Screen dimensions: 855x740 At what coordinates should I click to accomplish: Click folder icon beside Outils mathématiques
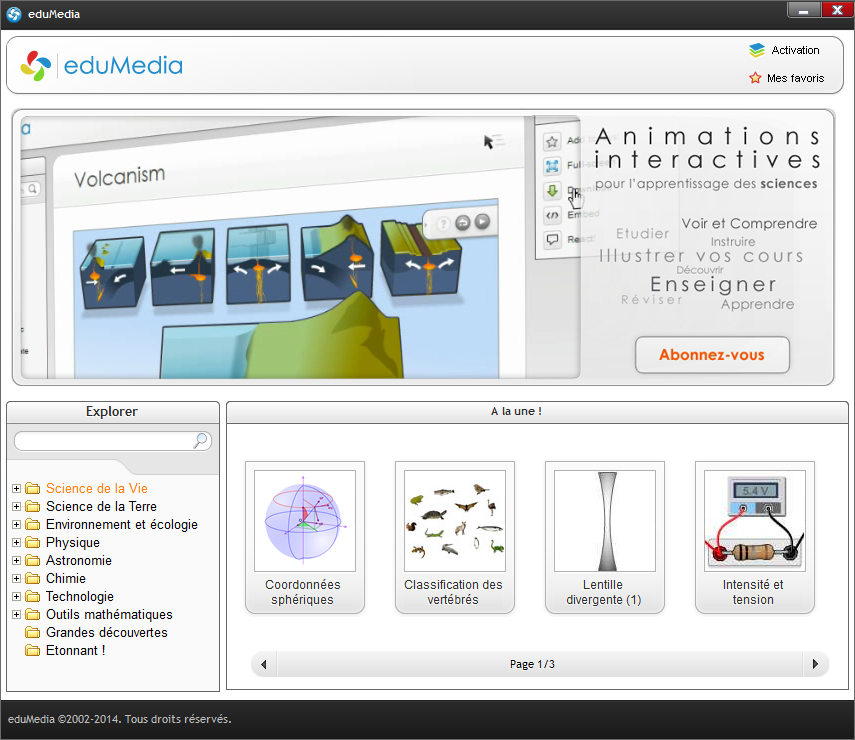33,614
